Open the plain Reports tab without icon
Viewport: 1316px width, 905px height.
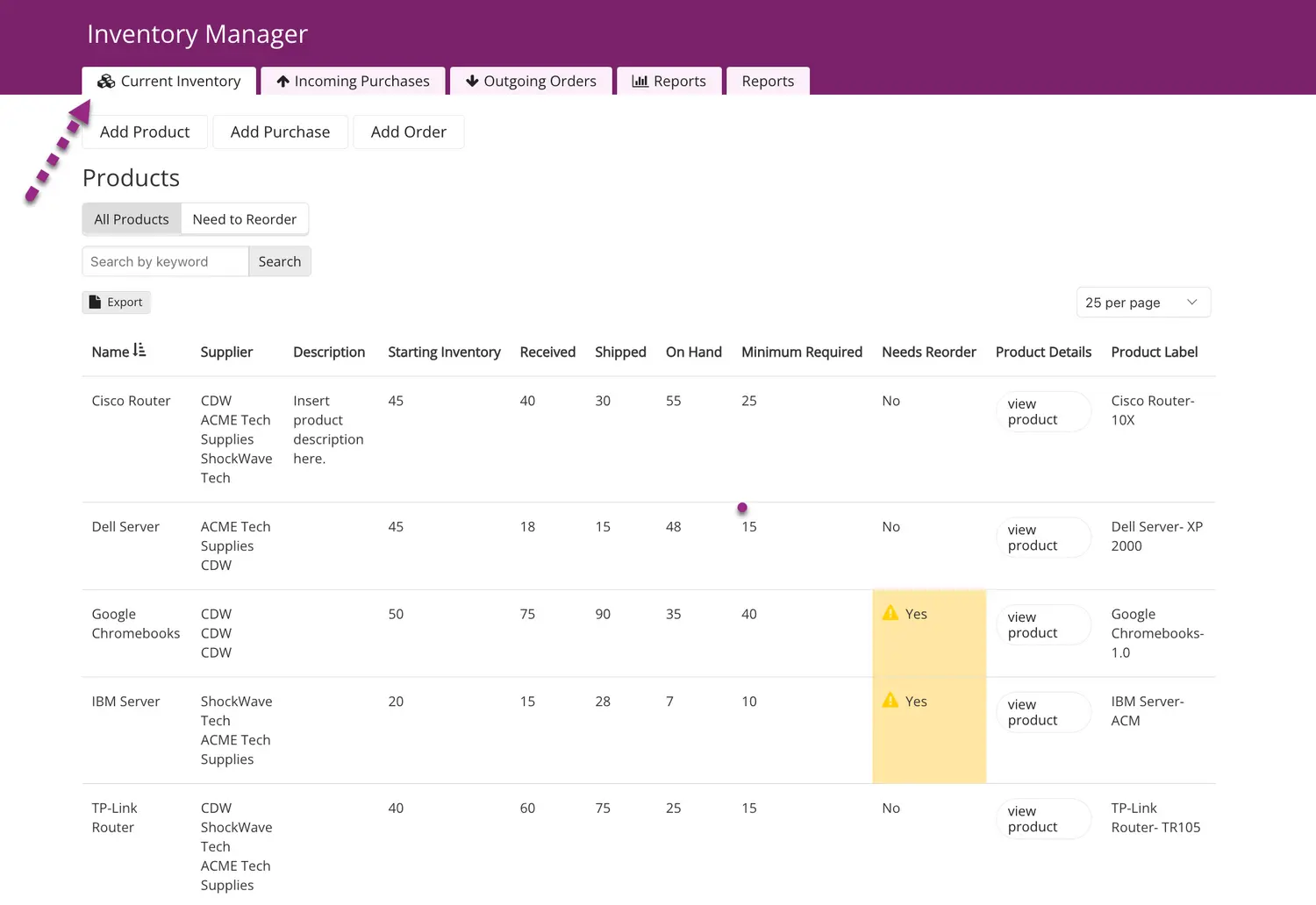pos(768,82)
